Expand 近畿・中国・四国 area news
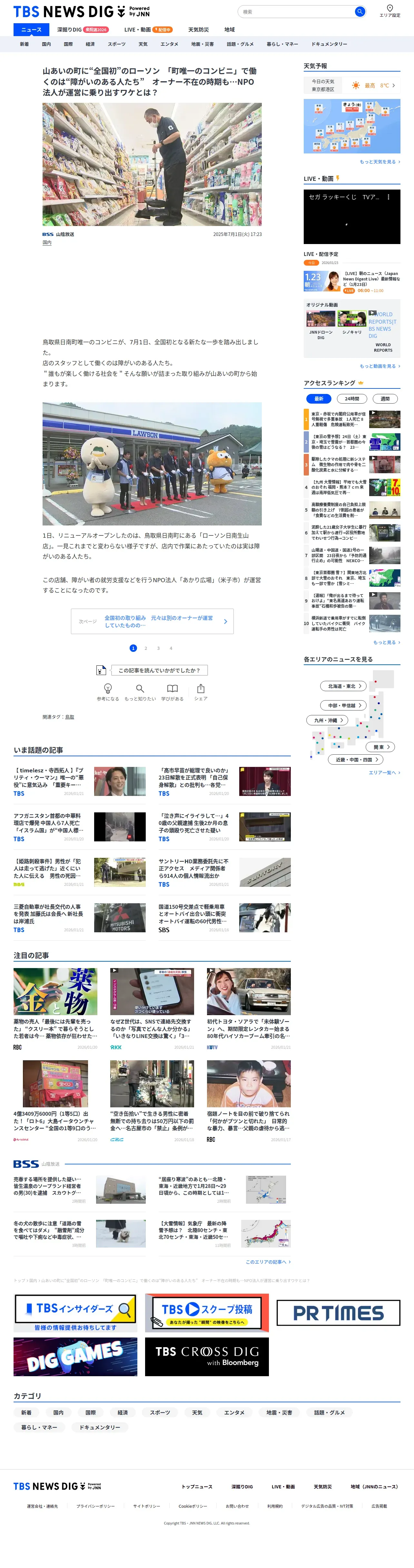This screenshot has width=414, height=1568. (x=356, y=759)
